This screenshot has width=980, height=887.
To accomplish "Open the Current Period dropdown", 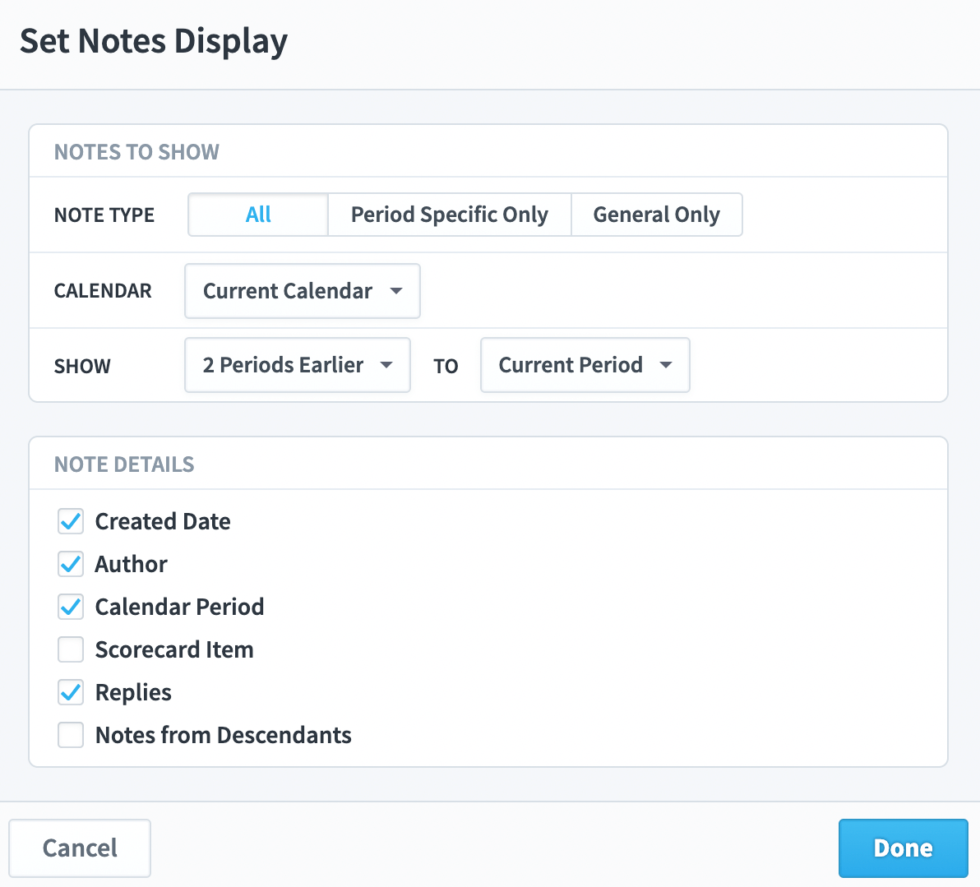I will [x=584, y=364].
